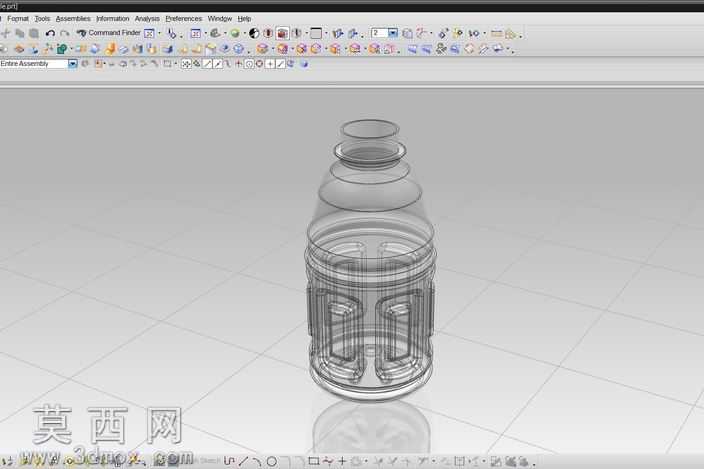Click the yellow star point icon in top row
Viewport: 704px width, 469px height.
(x=458, y=33)
